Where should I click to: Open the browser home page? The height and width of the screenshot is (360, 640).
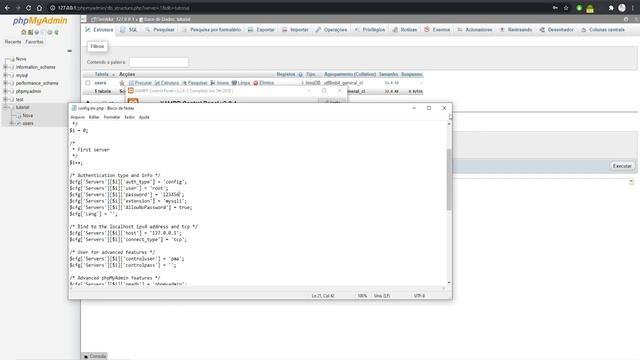point(39,8)
